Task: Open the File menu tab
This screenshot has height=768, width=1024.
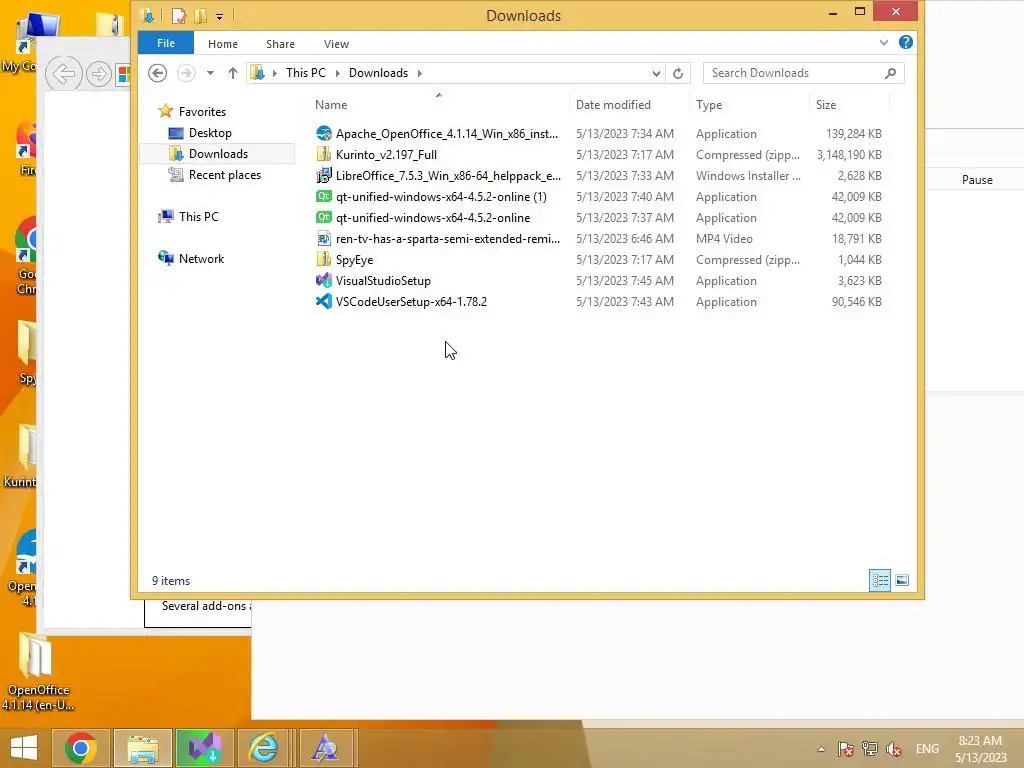Action: pos(166,43)
